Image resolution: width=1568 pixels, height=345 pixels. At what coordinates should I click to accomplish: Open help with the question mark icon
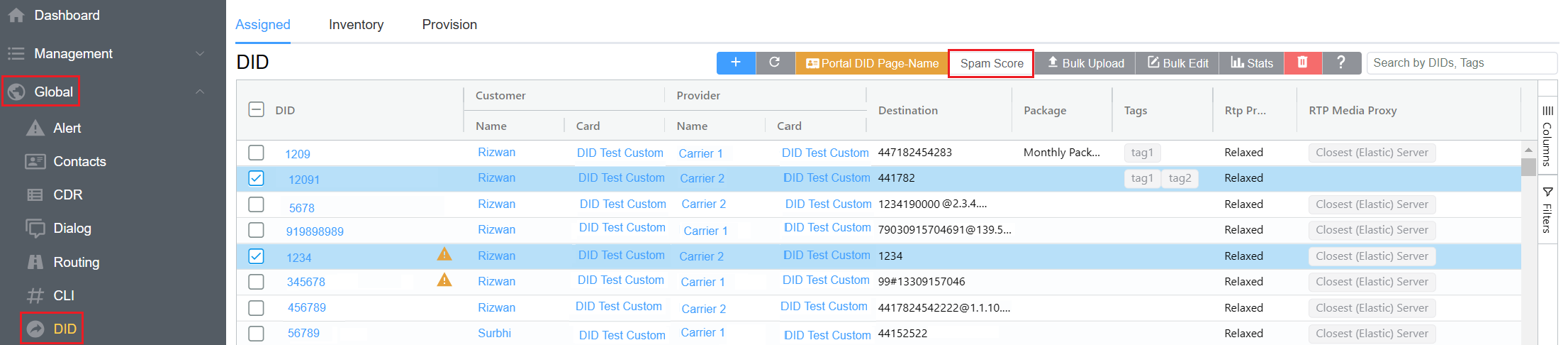1340,62
